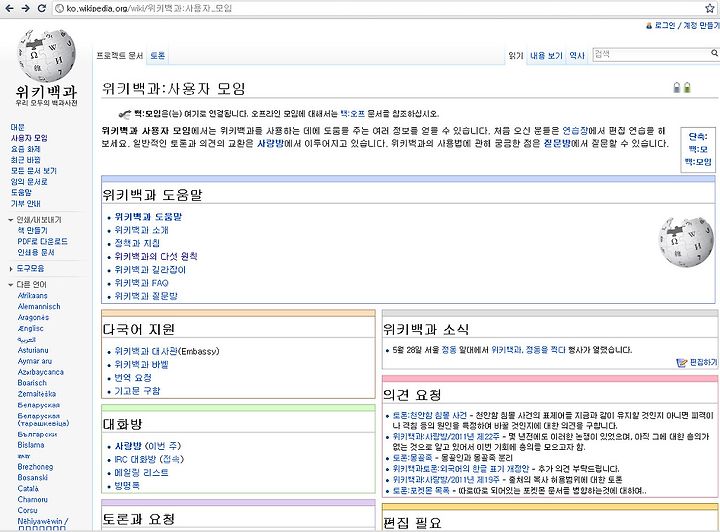Click 번역 요청 link

pos(133,378)
